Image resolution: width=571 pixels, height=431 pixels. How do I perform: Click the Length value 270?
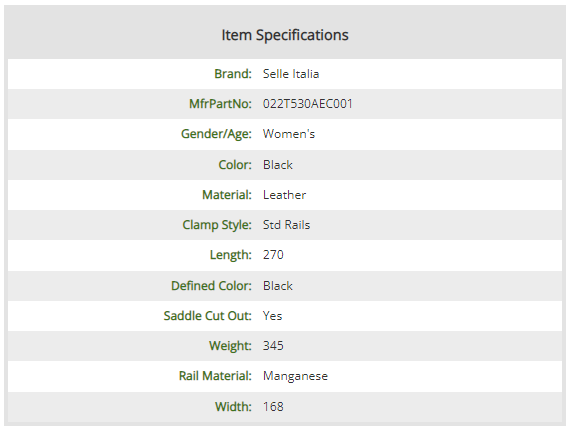pyautogui.click(x=273, y=255)
